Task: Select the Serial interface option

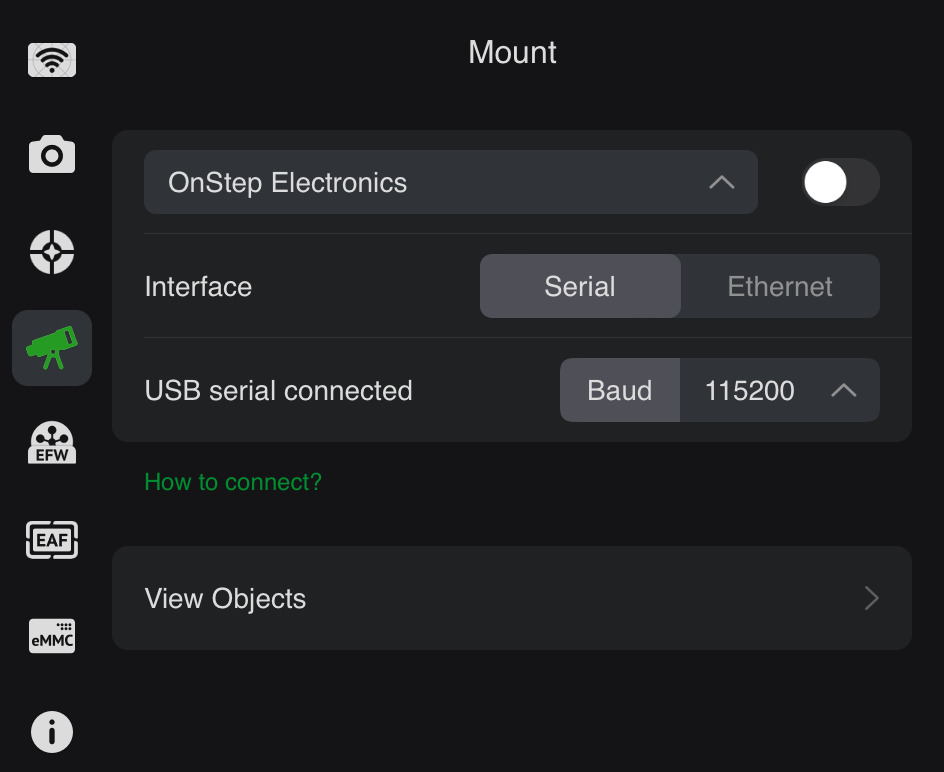Action: coord(580,287)
